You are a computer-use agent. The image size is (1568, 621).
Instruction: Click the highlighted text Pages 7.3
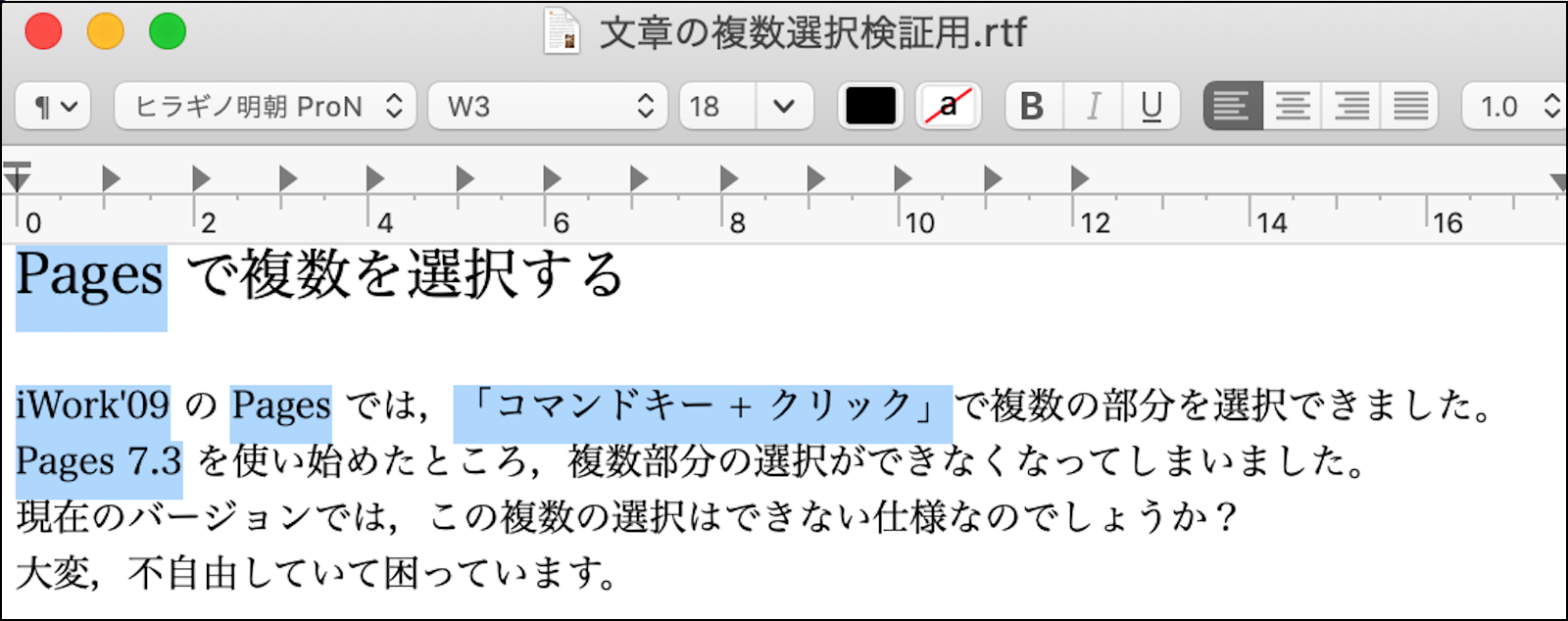tap(99, 461)
